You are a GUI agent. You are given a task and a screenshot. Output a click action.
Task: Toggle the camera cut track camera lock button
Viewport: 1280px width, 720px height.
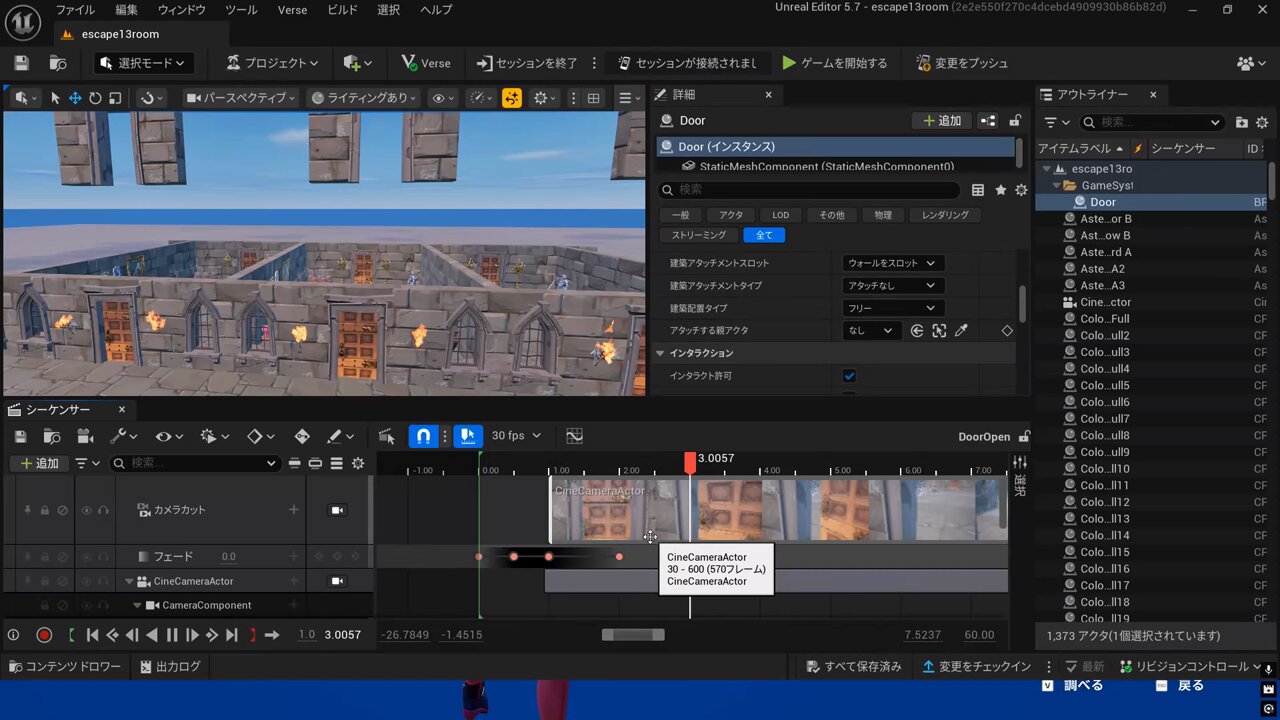coord(338,510)
